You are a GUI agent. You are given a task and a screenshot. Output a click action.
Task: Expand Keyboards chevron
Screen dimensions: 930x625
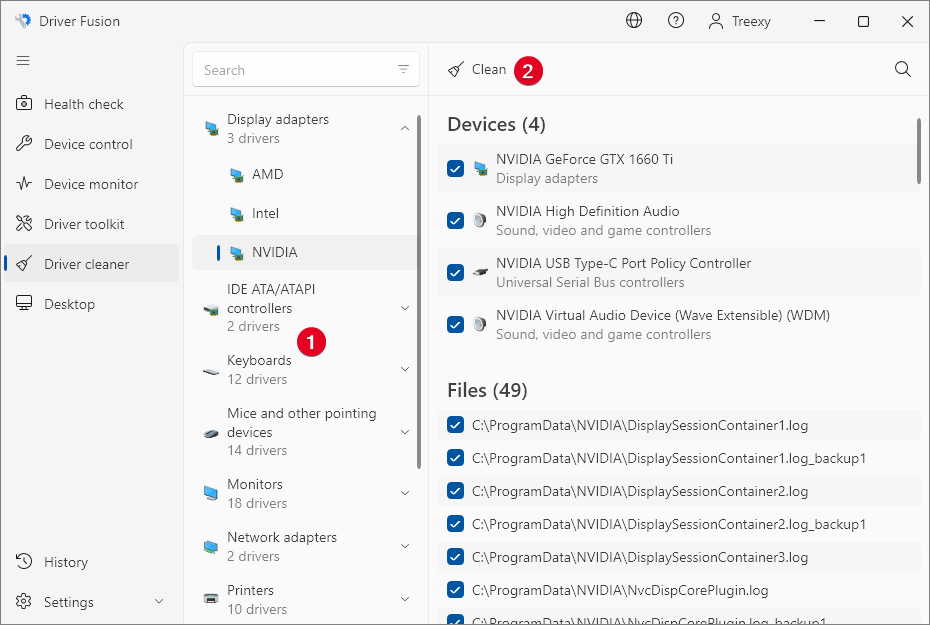[x=405, y=369]
